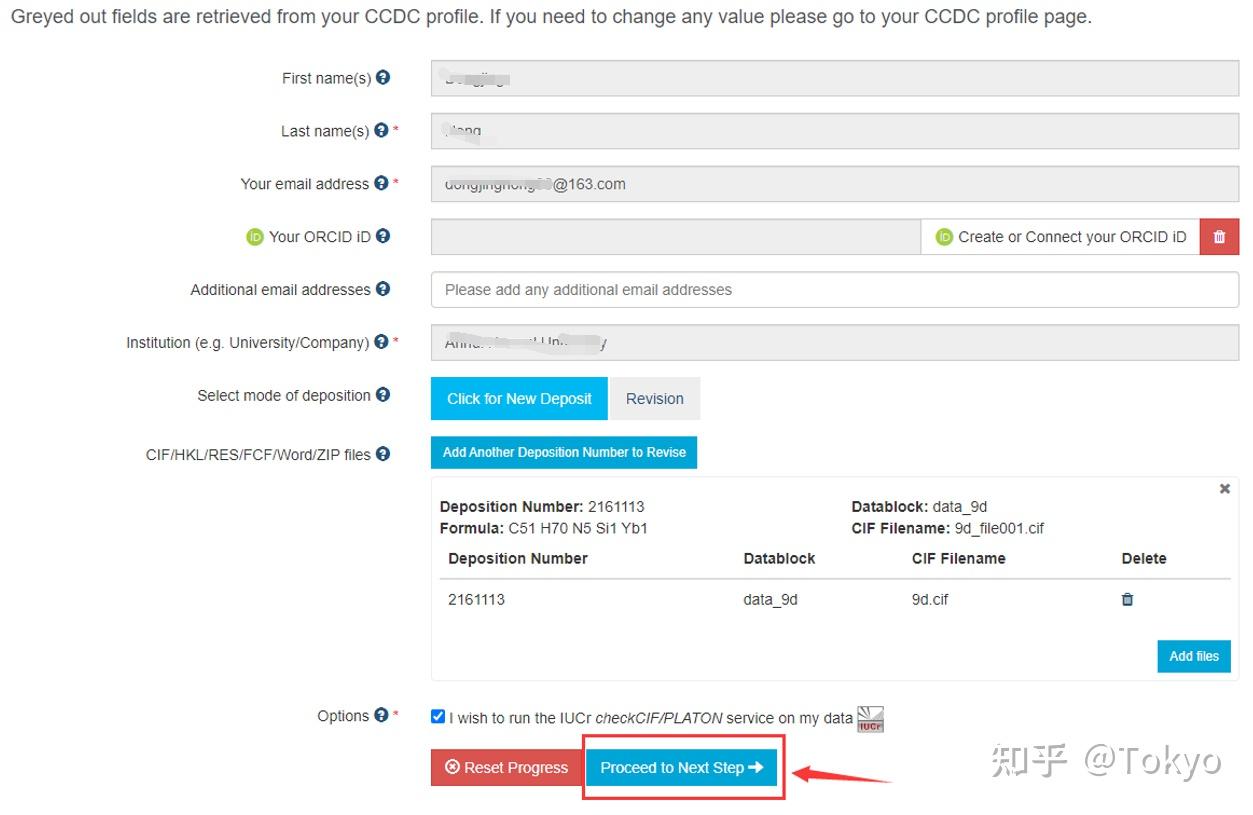Delete the 9d.cif file row via trash icon

1127,600
